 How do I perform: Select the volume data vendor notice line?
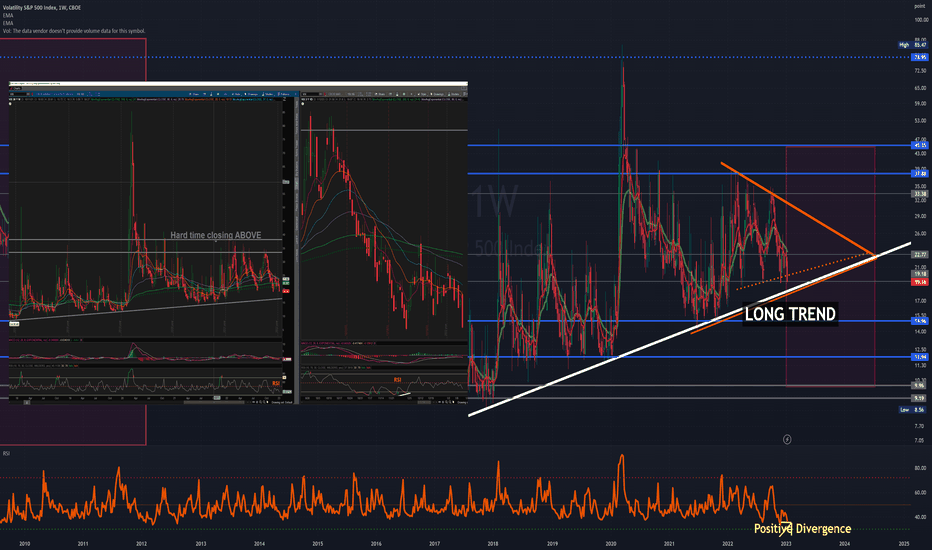74,31
